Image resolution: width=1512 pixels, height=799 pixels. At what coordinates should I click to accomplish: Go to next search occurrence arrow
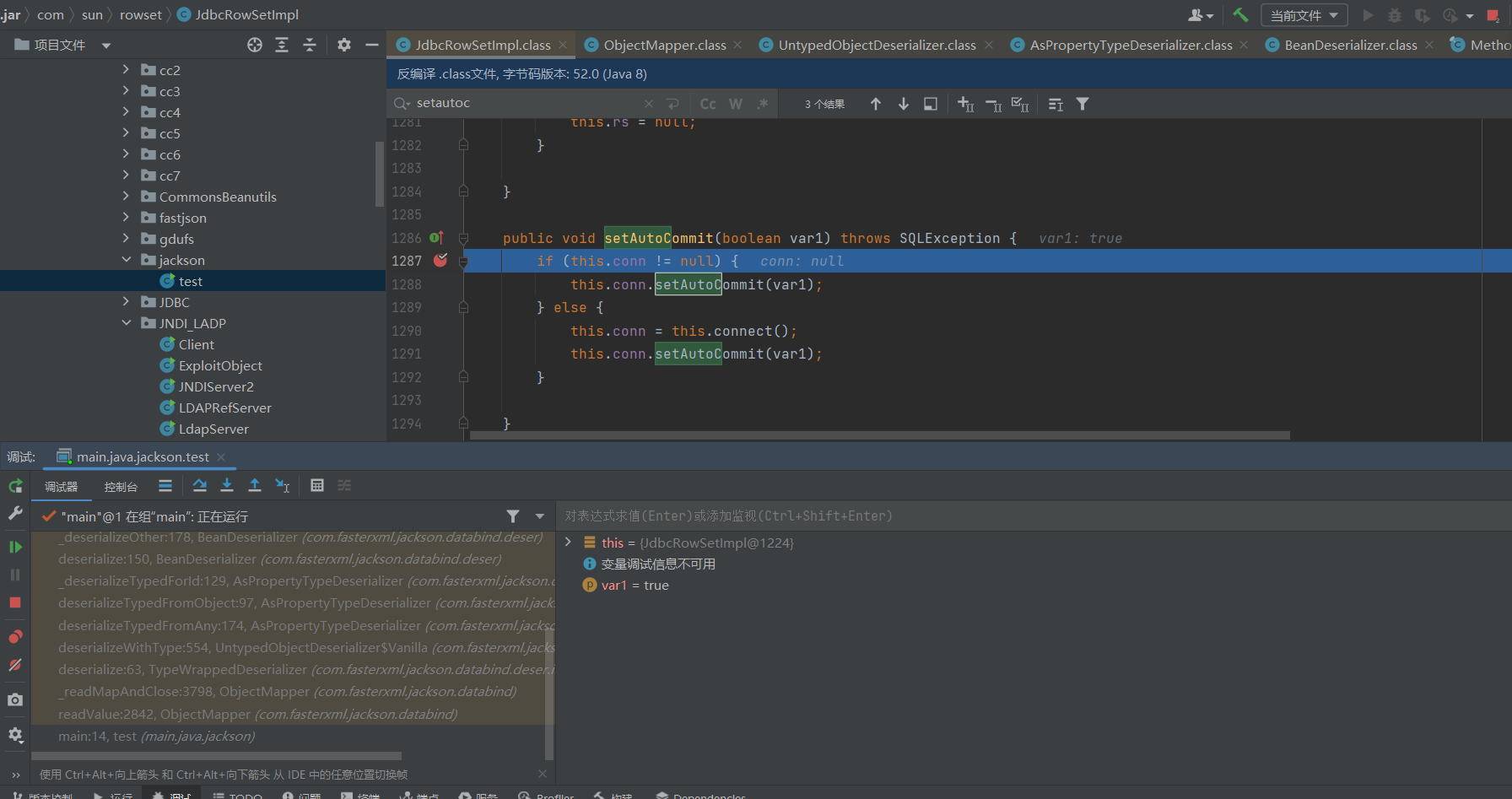click(x=904, y=104)
